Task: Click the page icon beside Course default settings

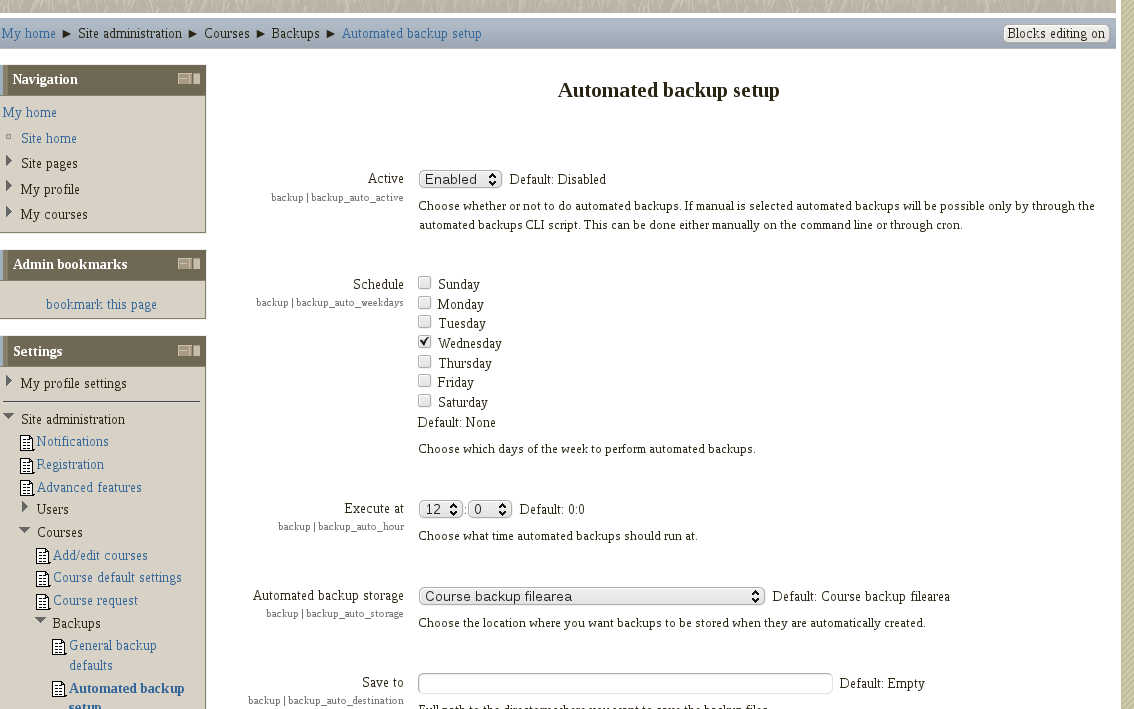Action: (43, 579)
